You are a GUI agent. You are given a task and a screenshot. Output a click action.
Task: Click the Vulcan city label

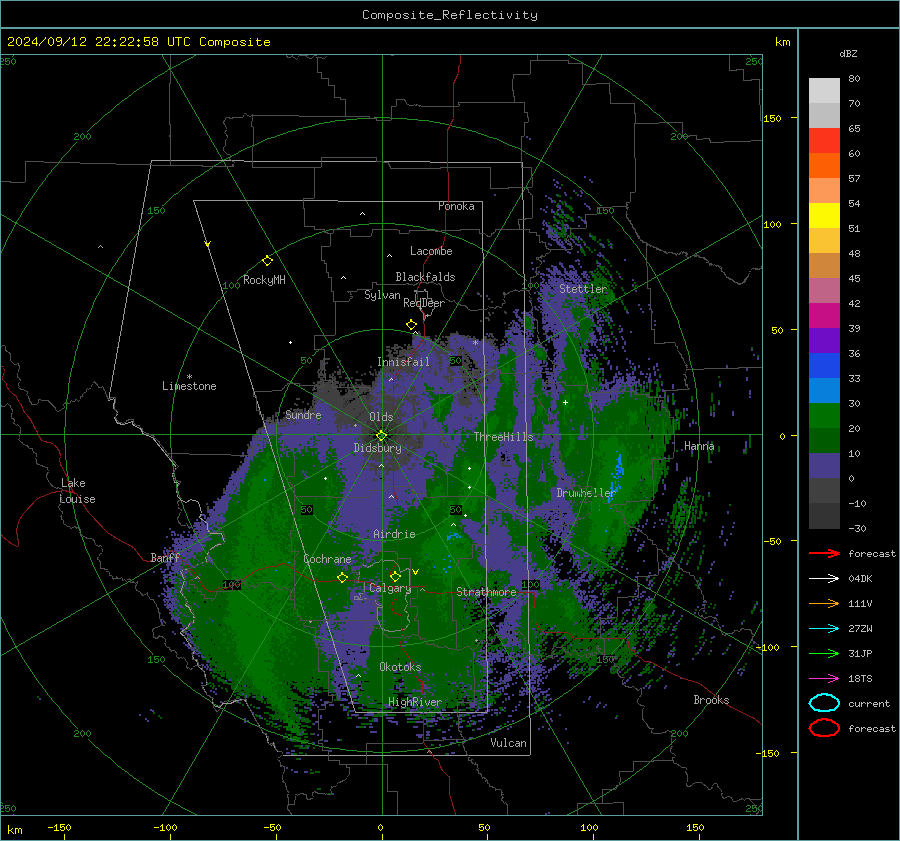508,743
